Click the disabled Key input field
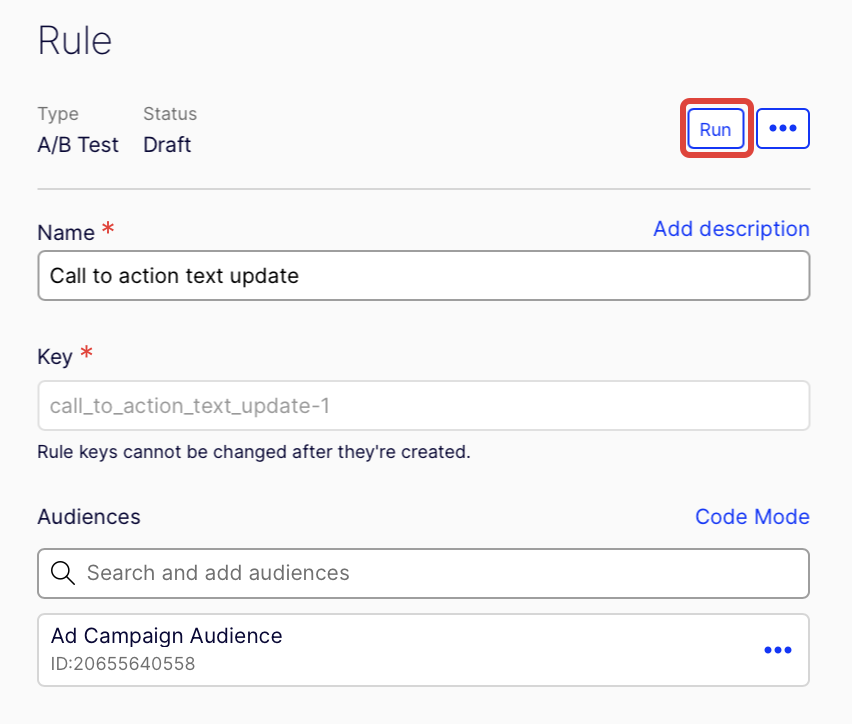This screenshot has height=724, width=852. point(423,406)
